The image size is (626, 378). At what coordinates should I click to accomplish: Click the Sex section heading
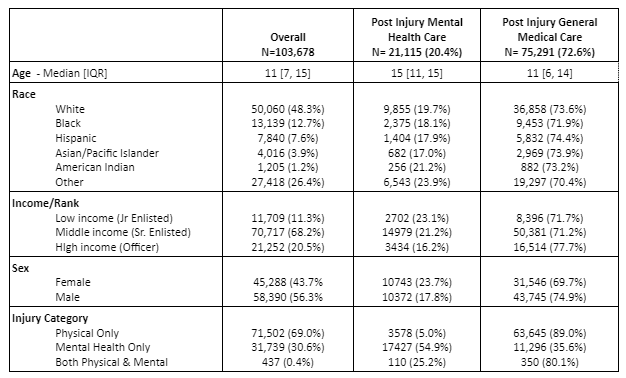(x=20, y=268)
